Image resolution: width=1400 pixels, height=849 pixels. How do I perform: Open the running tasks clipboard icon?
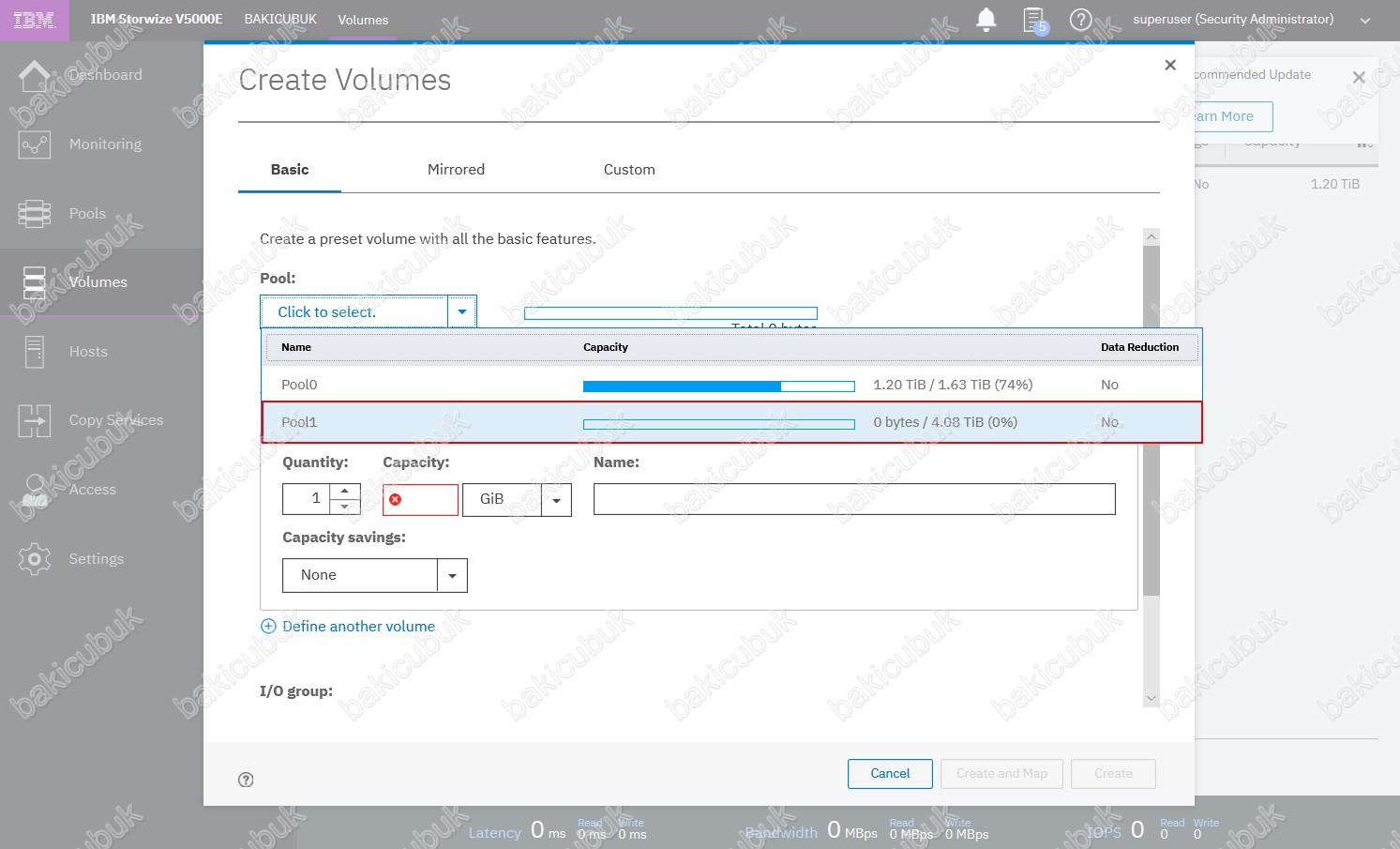[x=1033, y=20]
